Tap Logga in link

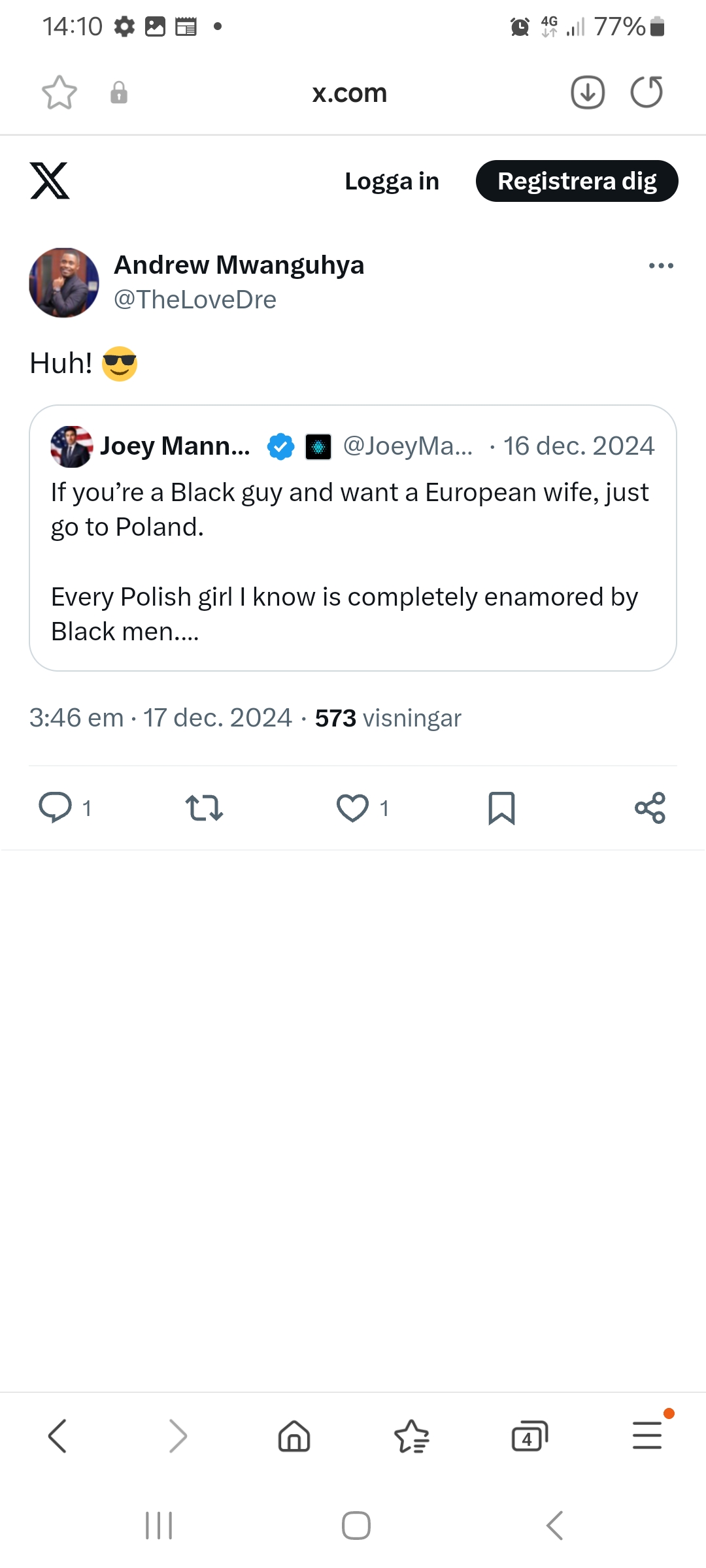point(392,181)
